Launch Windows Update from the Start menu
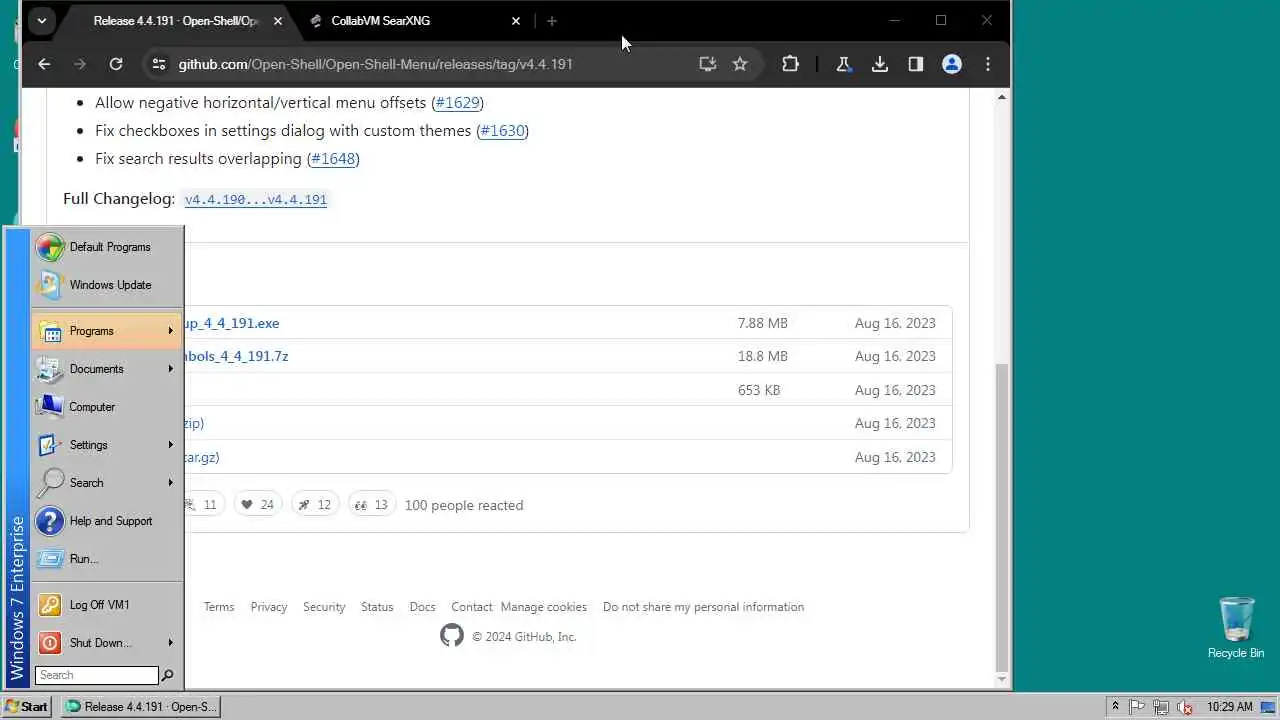 107,285
